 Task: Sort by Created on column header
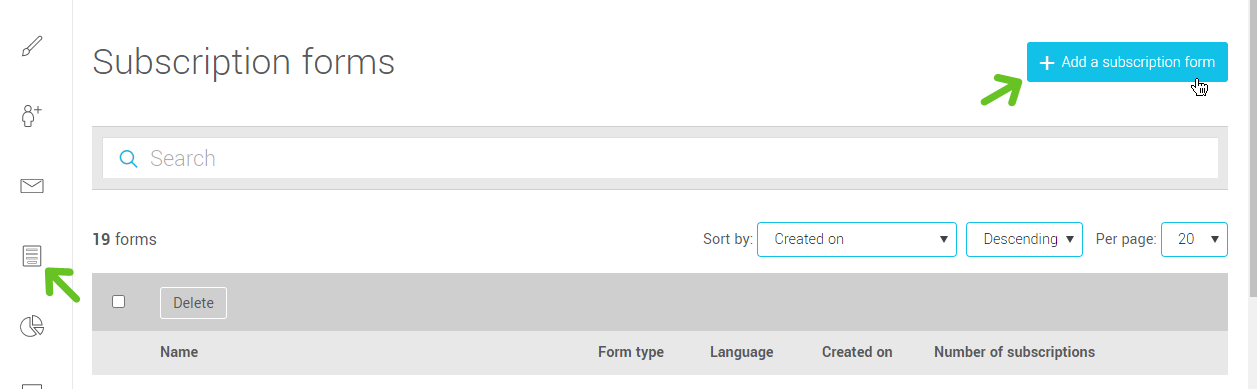point(857,352)
